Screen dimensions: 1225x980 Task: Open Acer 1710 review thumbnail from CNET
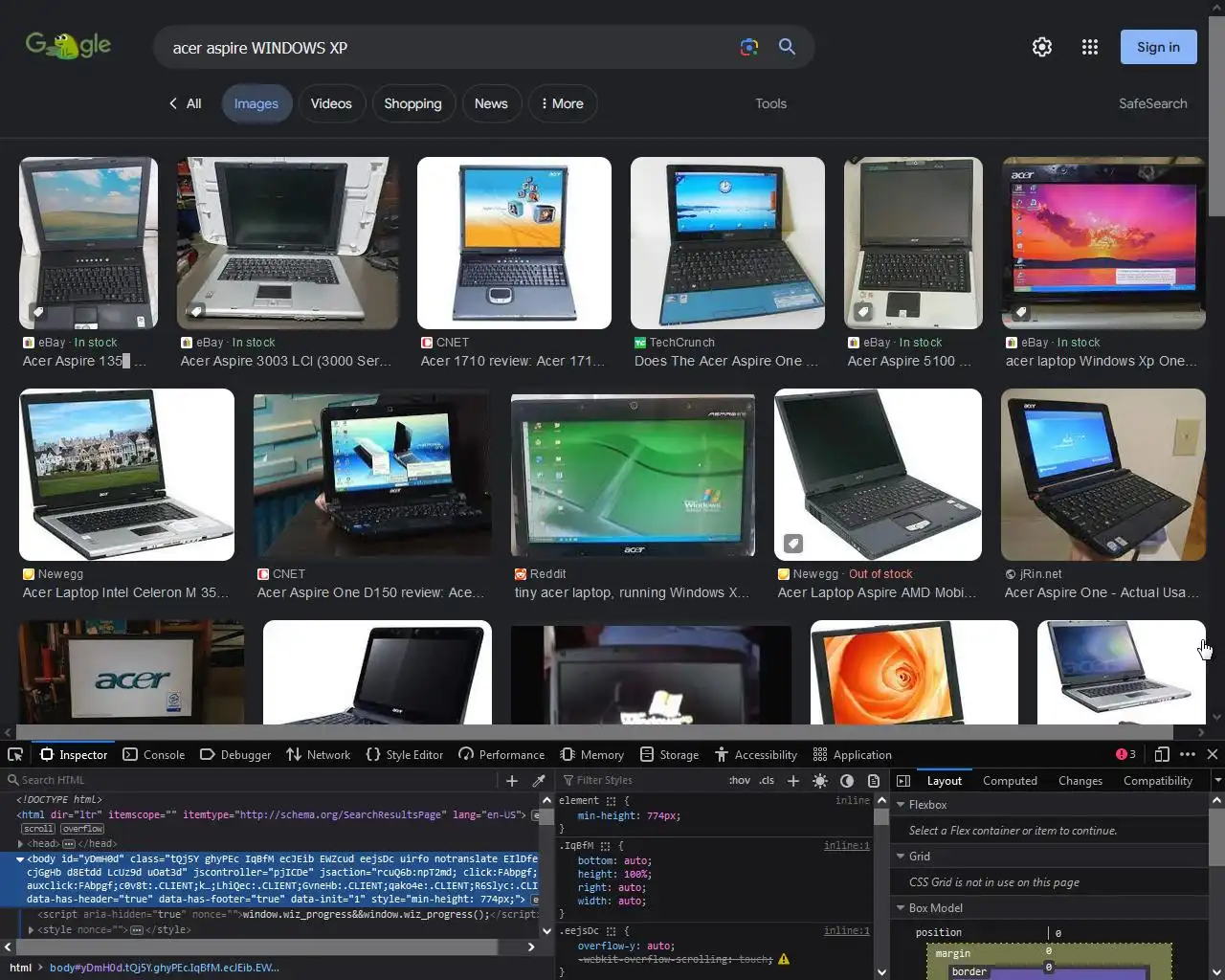coord(514,243)
